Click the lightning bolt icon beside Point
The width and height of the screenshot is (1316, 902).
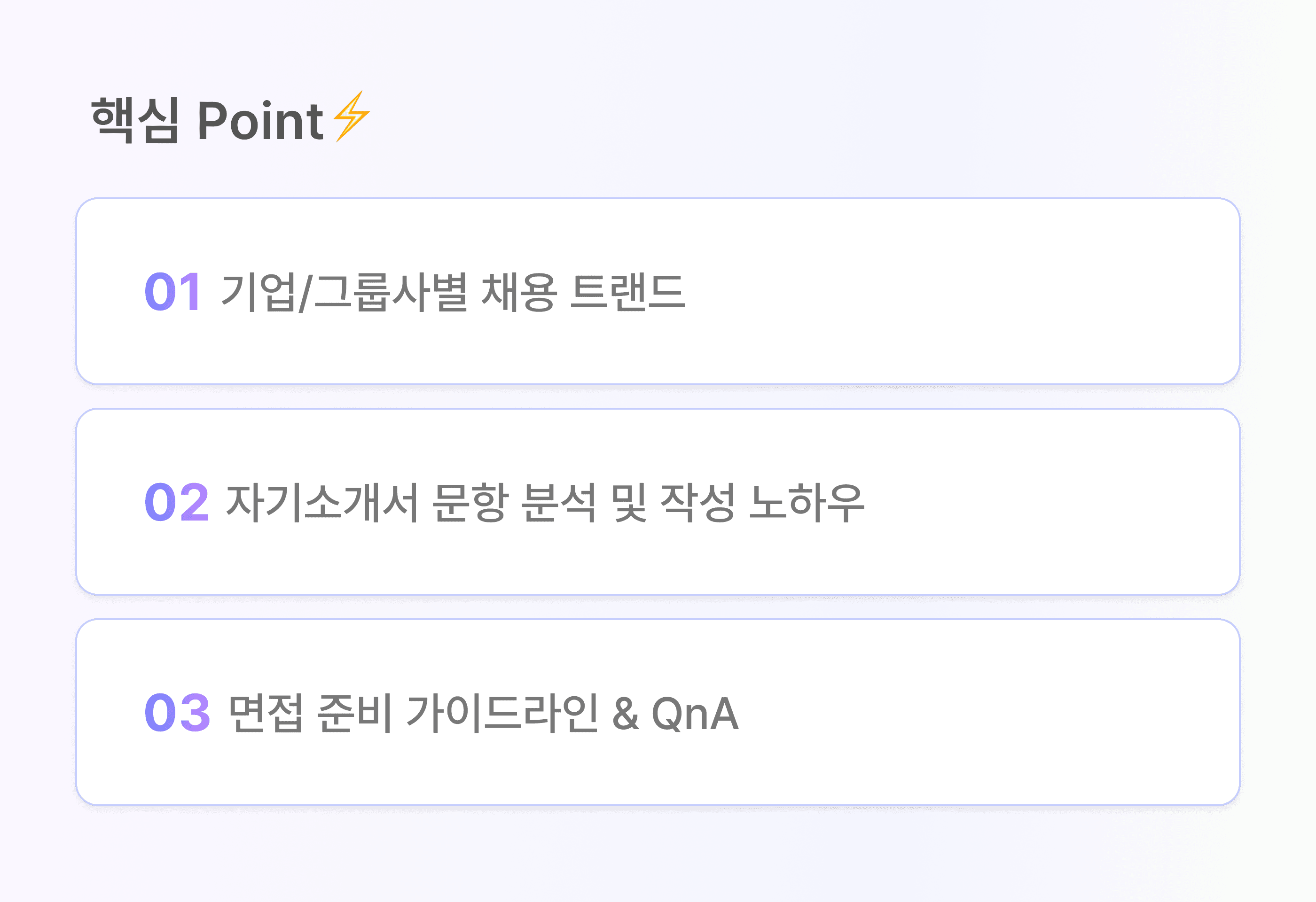(x=351, y=117)
